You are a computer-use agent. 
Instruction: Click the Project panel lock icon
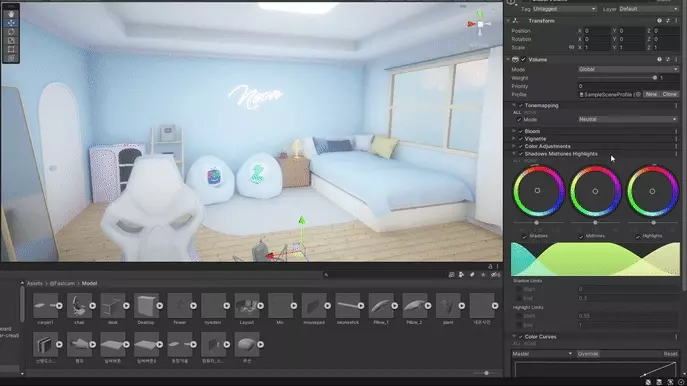coord(490,266)
